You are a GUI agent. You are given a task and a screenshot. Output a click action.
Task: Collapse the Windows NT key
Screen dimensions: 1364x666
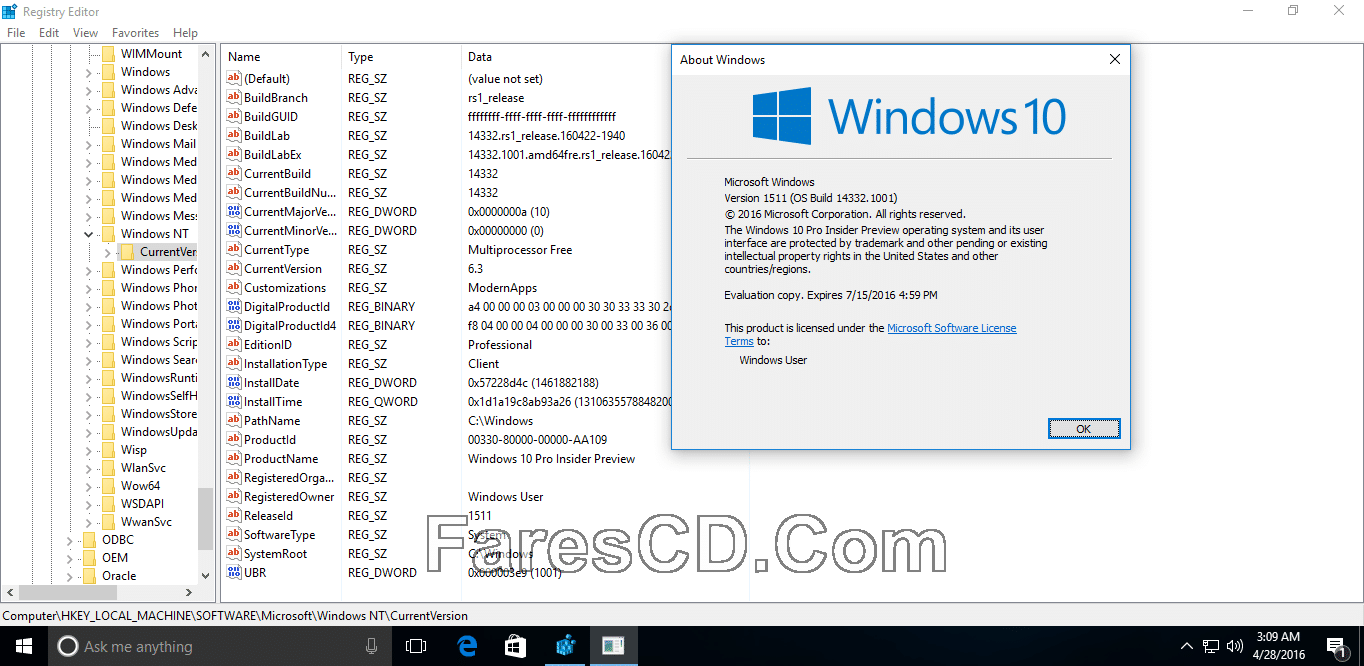click(88, 234)
